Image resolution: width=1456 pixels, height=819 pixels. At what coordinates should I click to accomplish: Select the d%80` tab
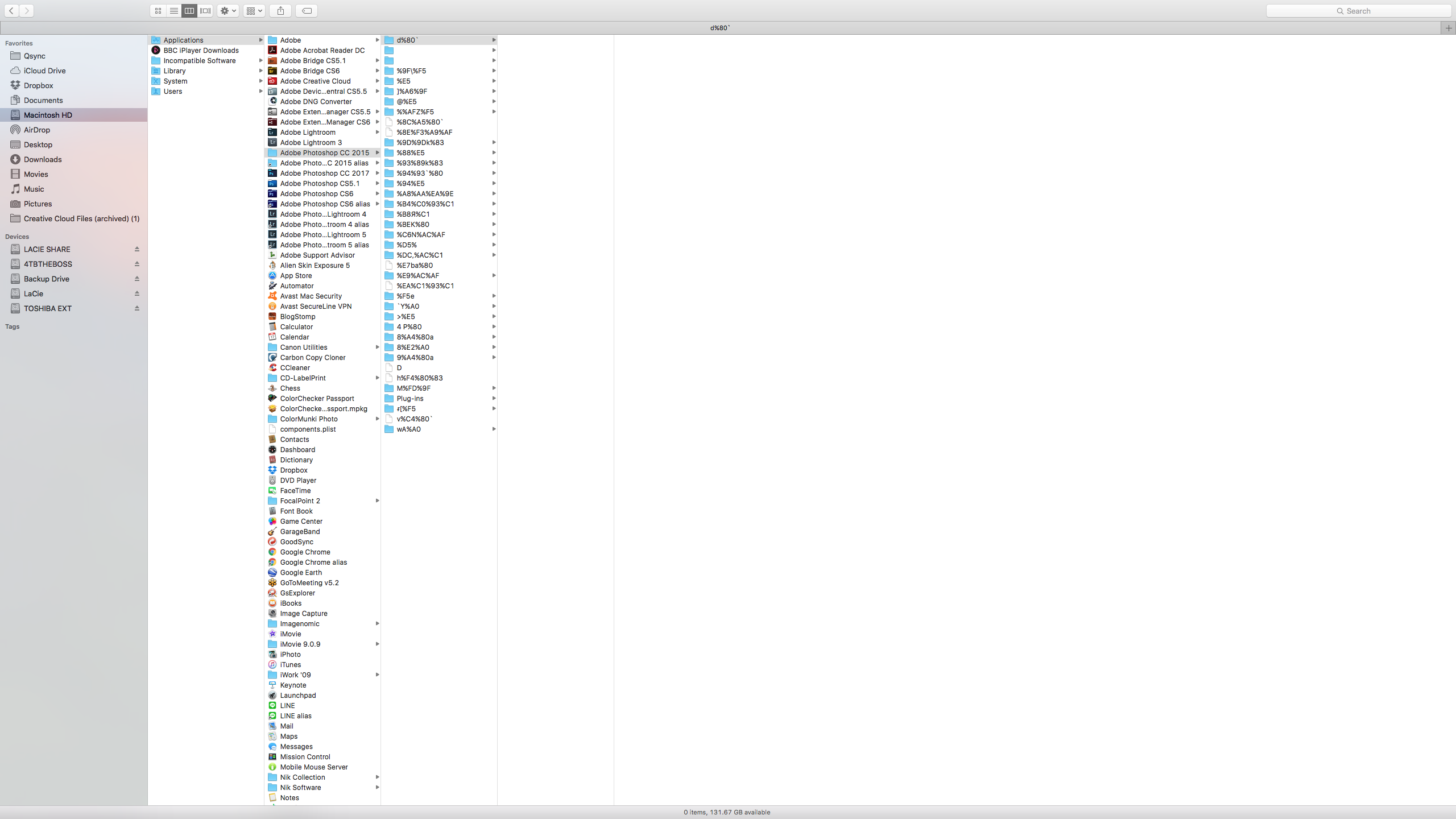point(720,28)
